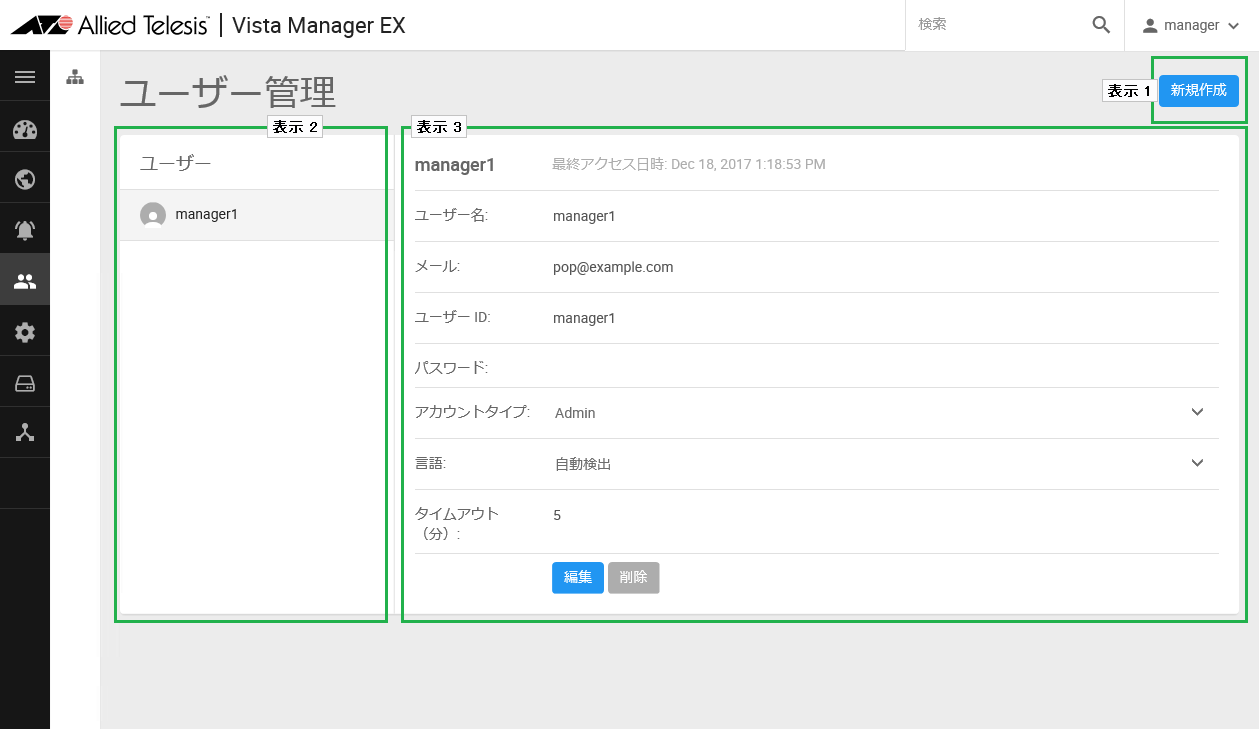The width and height of the screenshot is (1259, 729).
Task: Open the storage drive icon in sidebar
Action: (25, 384)
